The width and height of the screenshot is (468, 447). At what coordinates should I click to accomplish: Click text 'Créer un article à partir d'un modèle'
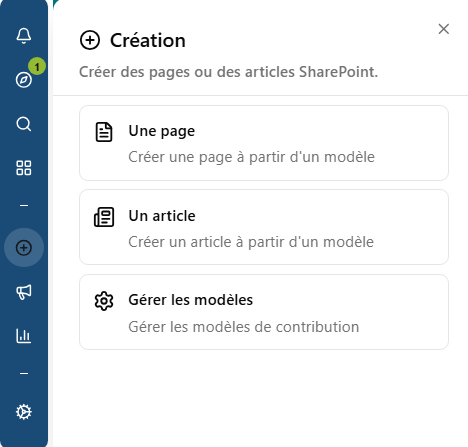(x=251, y=242)
